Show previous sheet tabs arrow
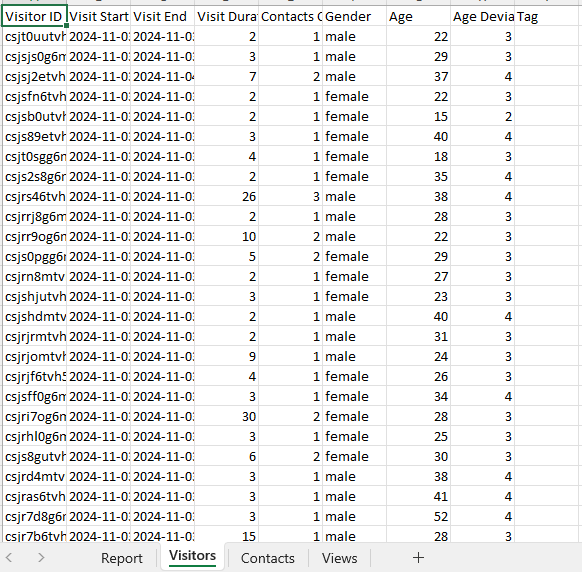 tap(10, 558)
